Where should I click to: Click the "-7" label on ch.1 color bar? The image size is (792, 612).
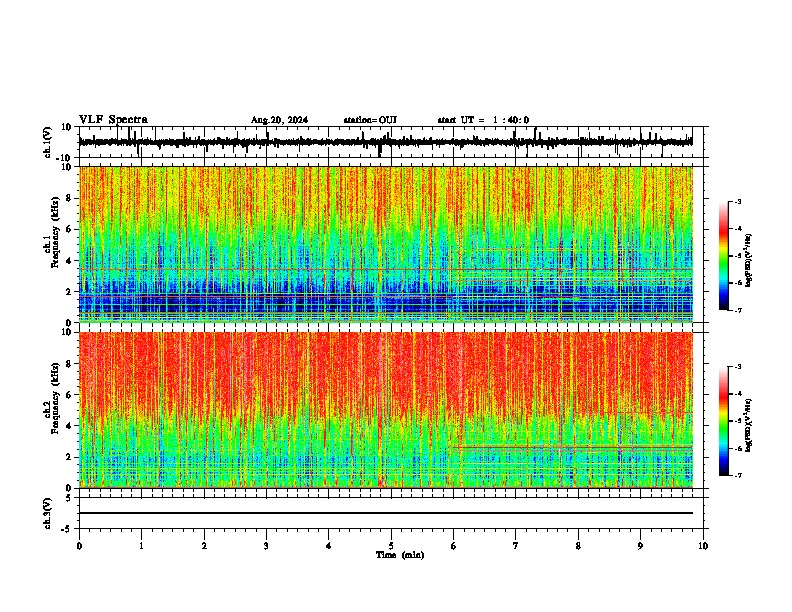coord(737,310)
